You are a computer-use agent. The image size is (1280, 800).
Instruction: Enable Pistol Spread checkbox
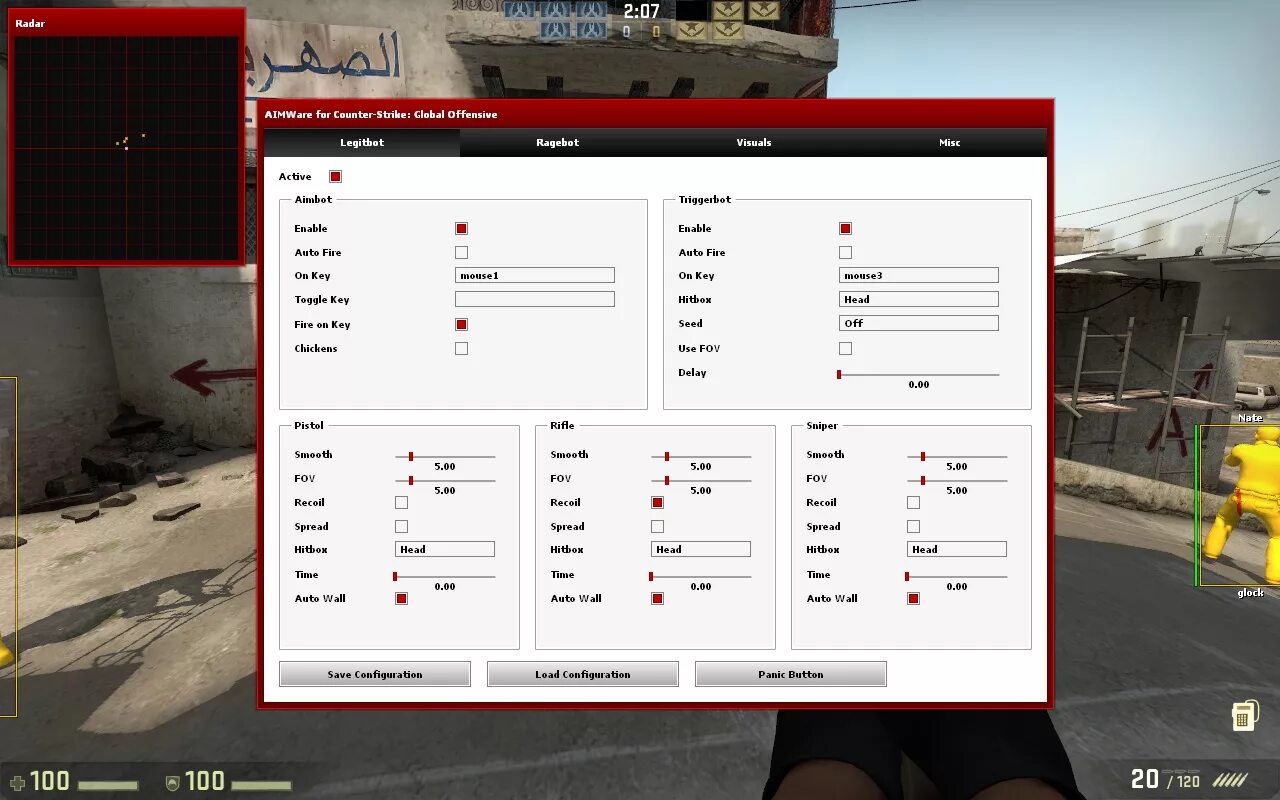click(x=401, y=527)
